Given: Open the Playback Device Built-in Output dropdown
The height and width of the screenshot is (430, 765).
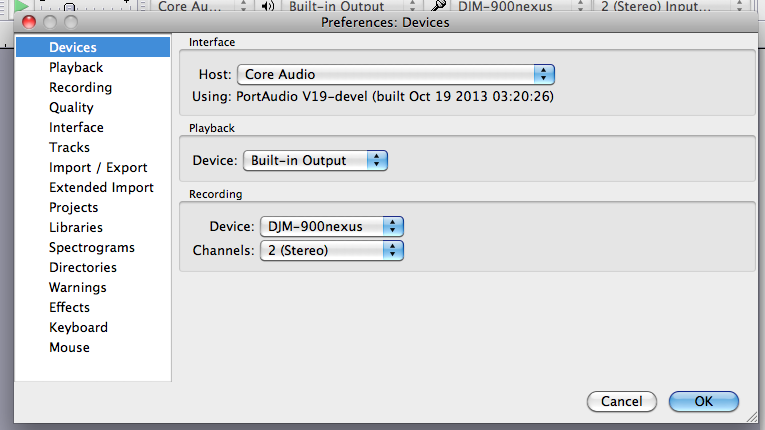Looking at the screenshot, I should (315, 160).
